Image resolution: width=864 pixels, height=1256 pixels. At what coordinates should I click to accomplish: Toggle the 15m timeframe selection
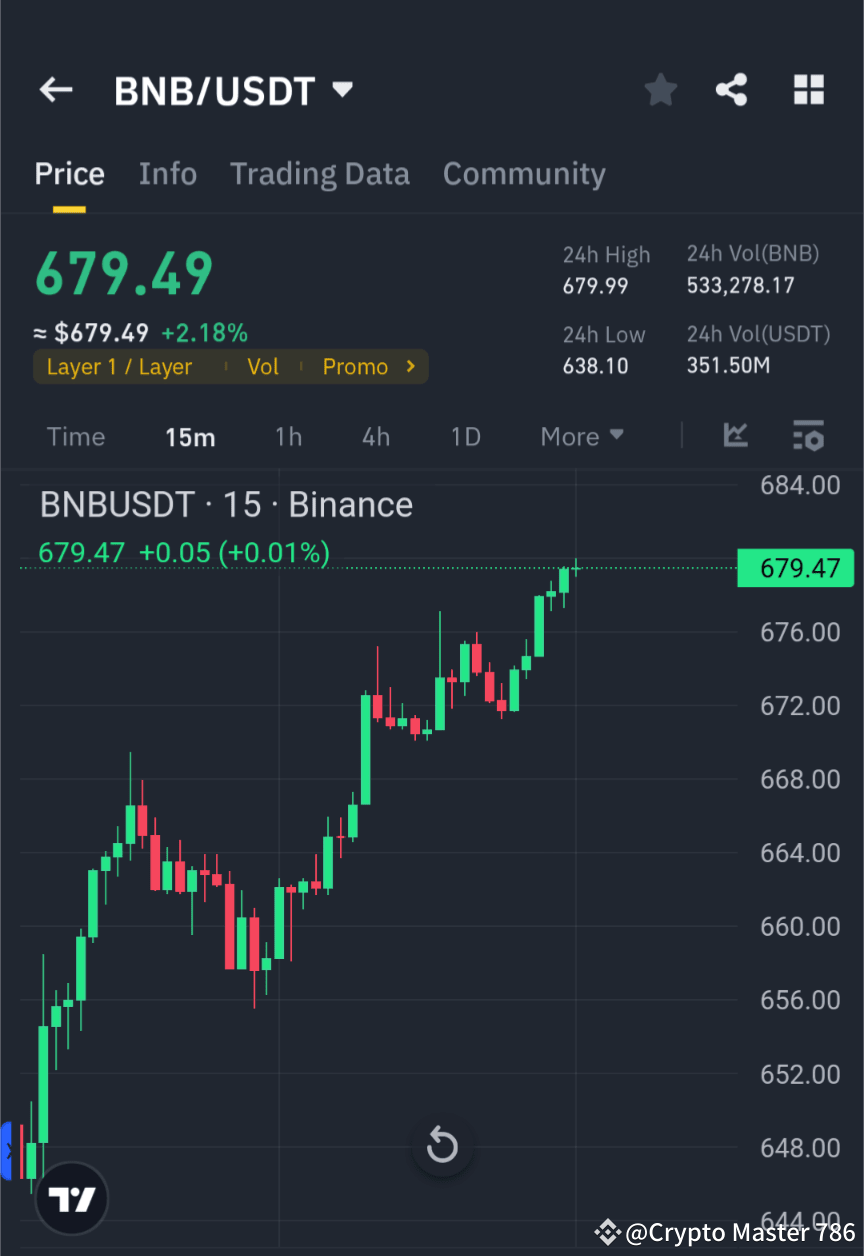pyautogui.click(x=190, y=436)
